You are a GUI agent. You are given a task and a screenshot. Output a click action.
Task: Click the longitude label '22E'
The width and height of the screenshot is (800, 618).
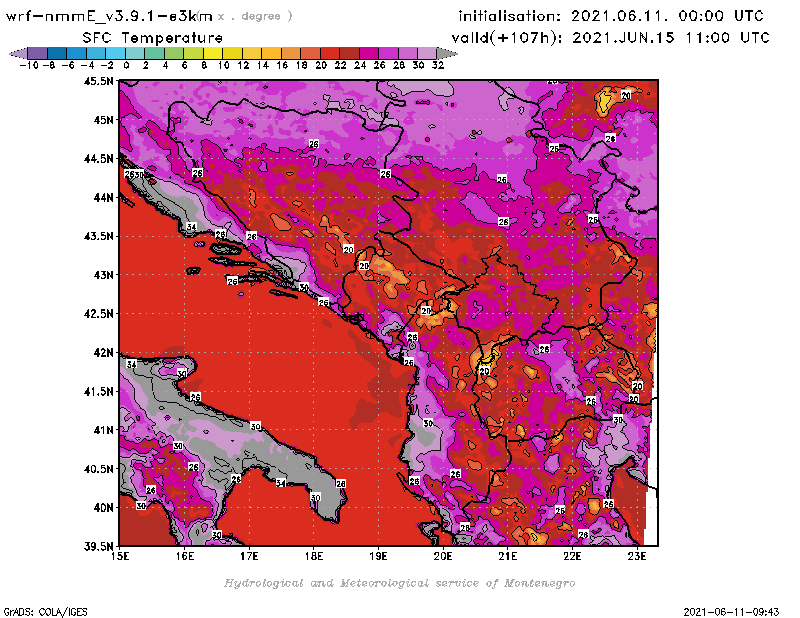pyautogui.click(x=572, y=556)
